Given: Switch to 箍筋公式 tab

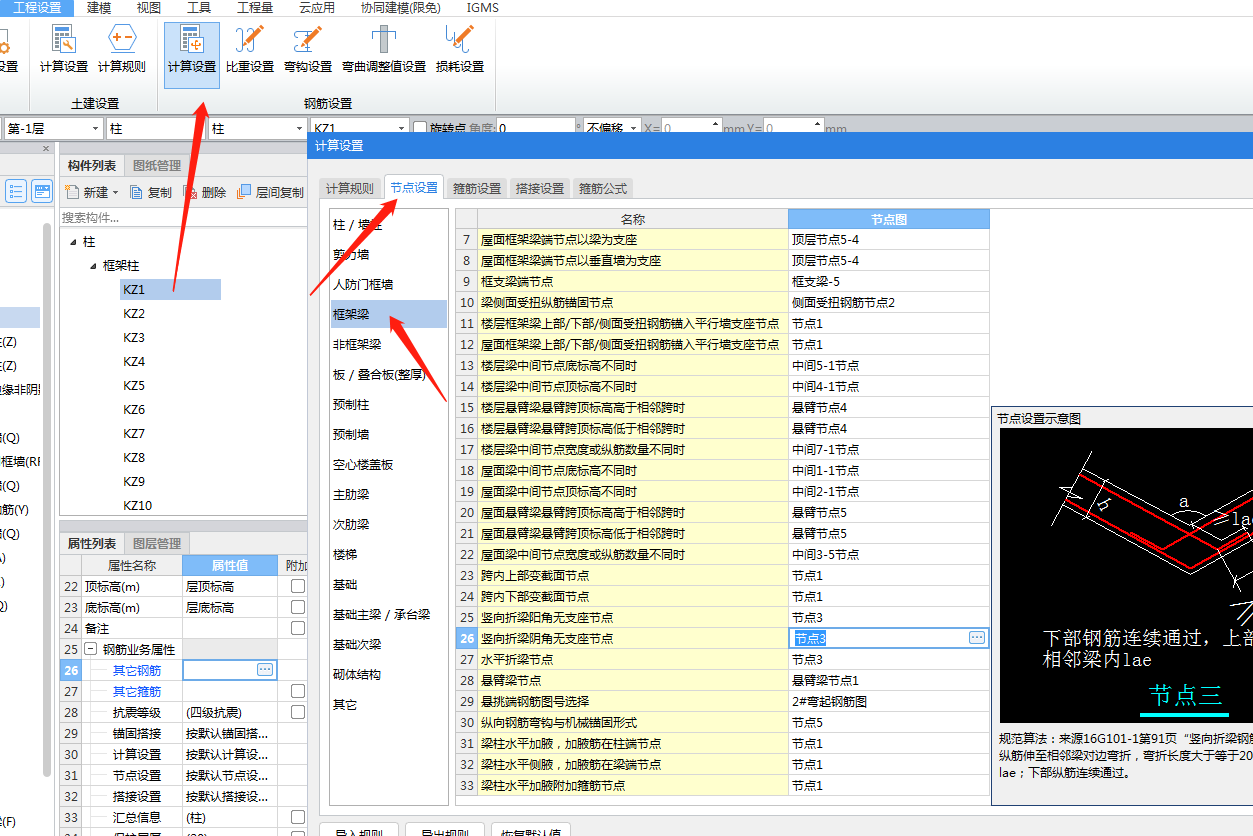Looking at the screenshot, I should pos(603,188).
